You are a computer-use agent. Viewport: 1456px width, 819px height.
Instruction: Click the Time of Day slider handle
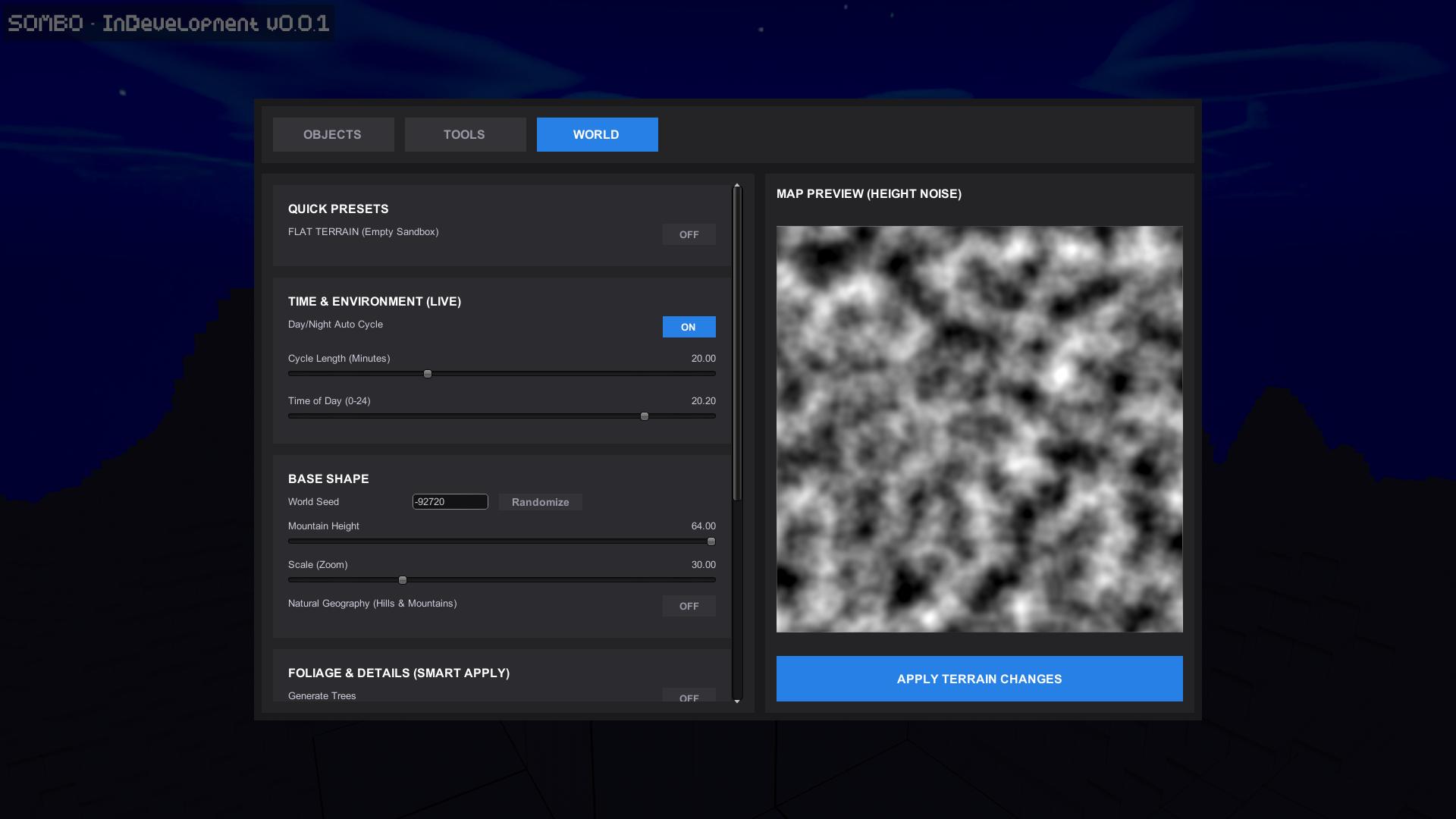[x=645, y=416]
